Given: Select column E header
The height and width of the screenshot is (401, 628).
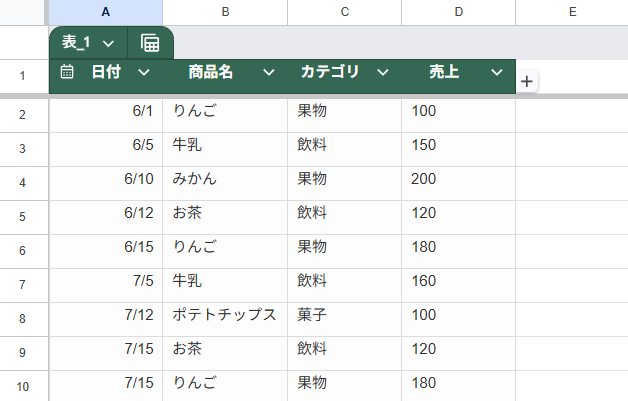Looking at the screenshot, I should click(x=572, y=12).
